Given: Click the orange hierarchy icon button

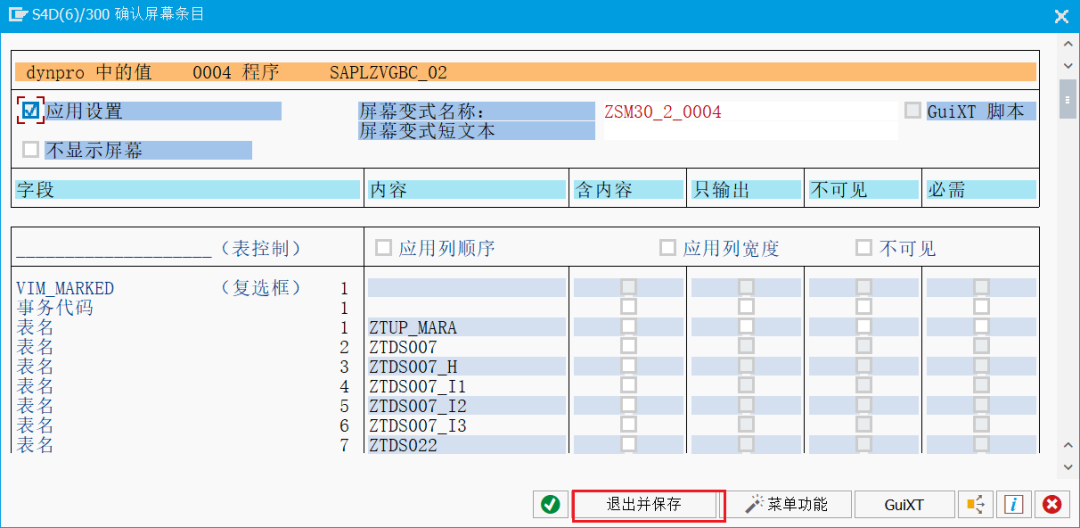Looking at the screenshot, I should point(975,505).
